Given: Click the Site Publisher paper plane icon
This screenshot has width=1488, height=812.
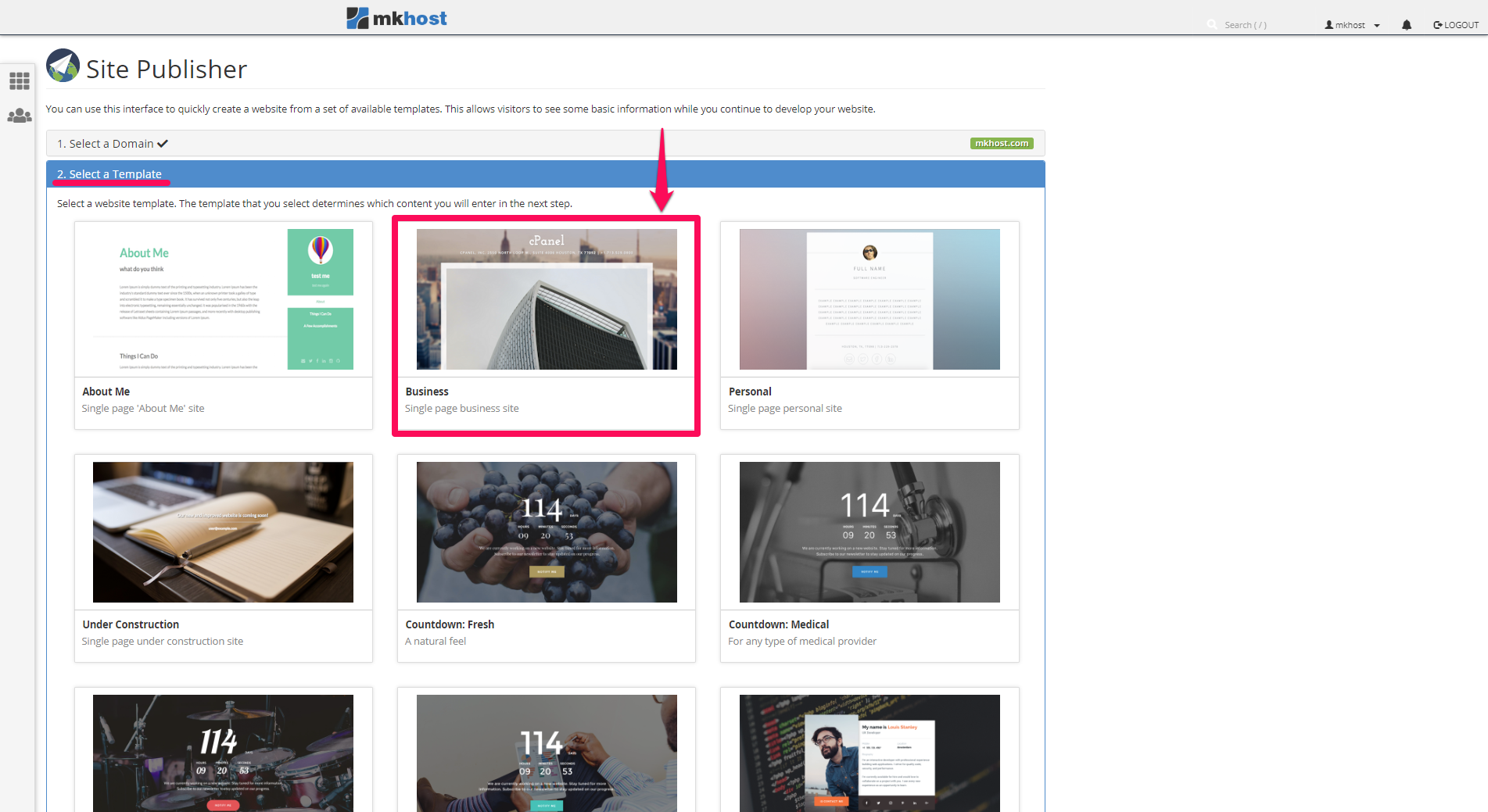Looking at the screenshot, I should (x=63, y=66).
